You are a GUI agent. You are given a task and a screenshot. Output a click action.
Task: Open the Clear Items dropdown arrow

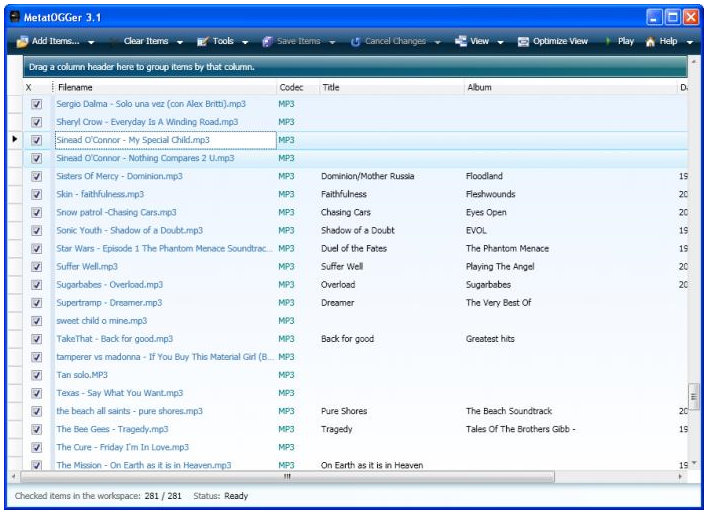pos(180,42)
